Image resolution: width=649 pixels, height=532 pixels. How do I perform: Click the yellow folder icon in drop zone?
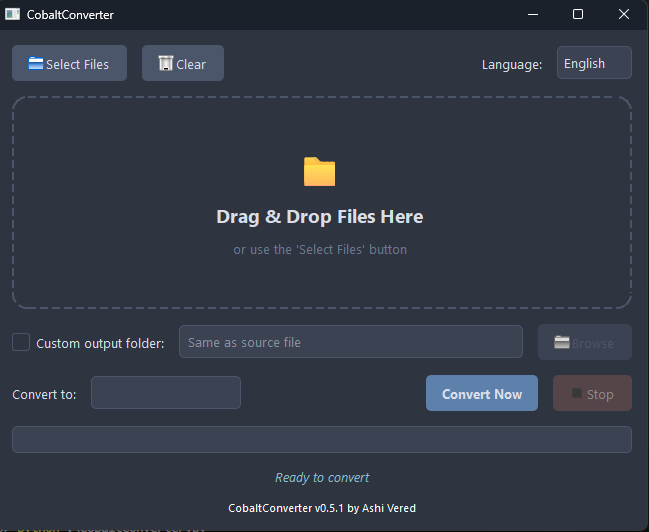click(319, 172)
